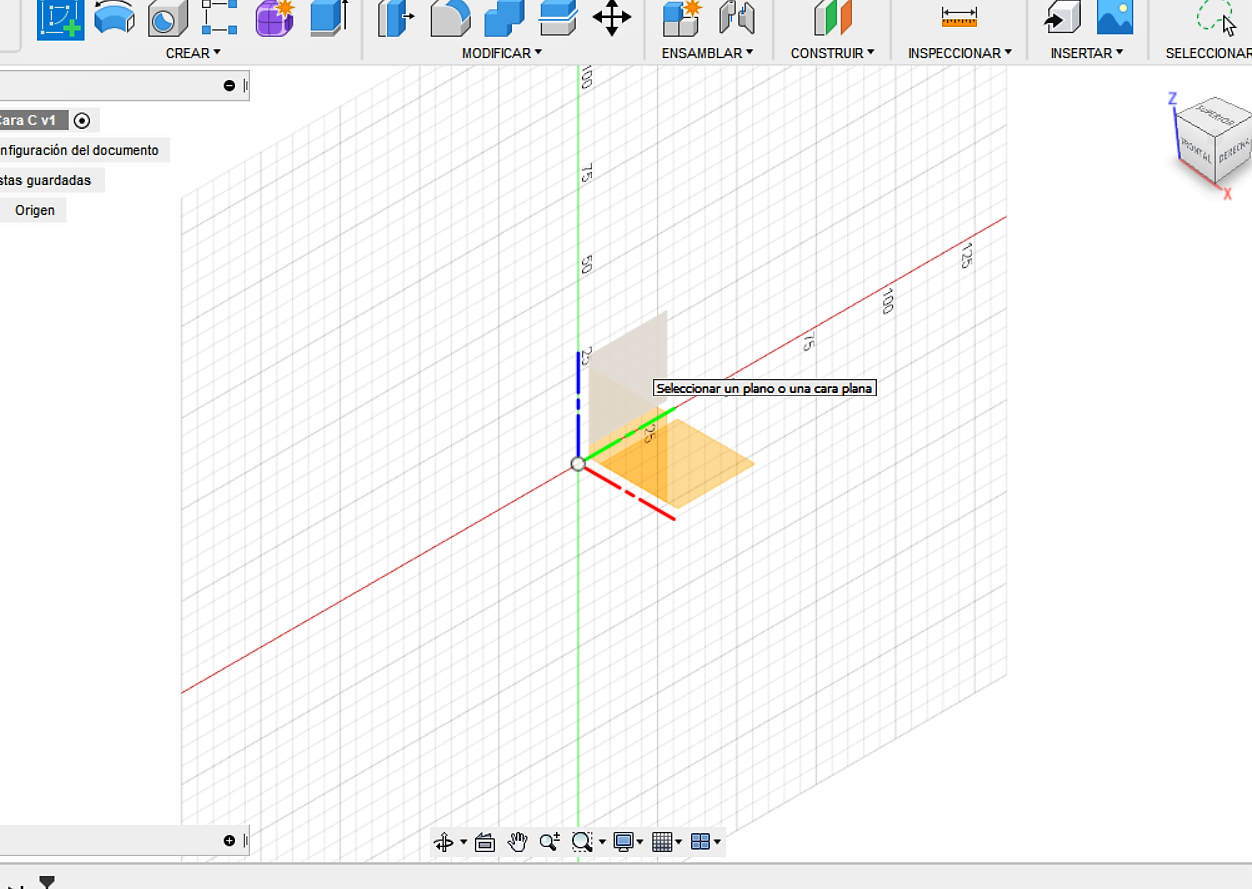Expand the CONSTRUIR menu
1252x889 pixels.
point(832,53)
